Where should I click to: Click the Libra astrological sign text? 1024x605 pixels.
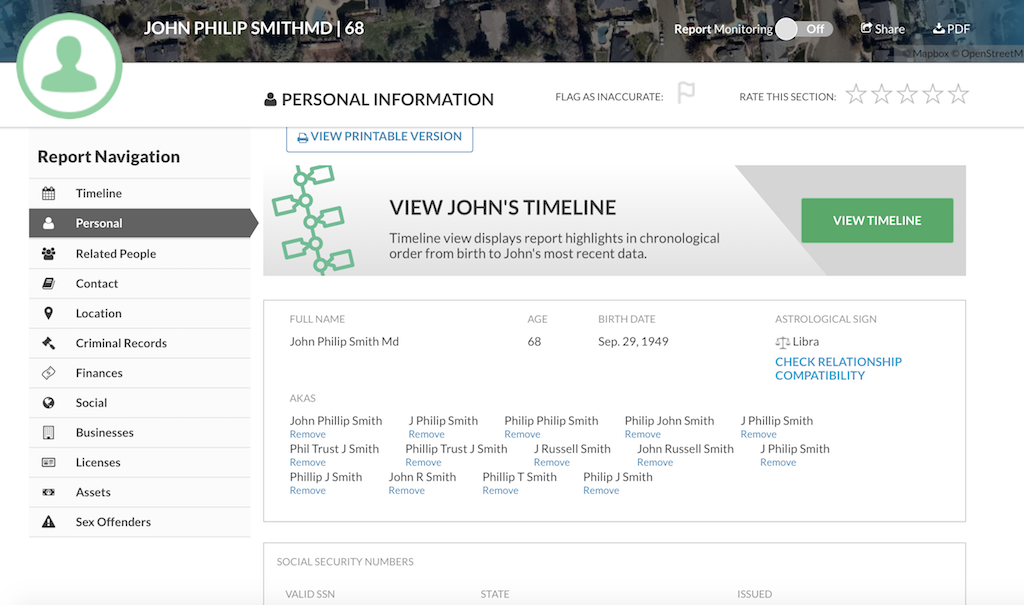coord(806,342)
